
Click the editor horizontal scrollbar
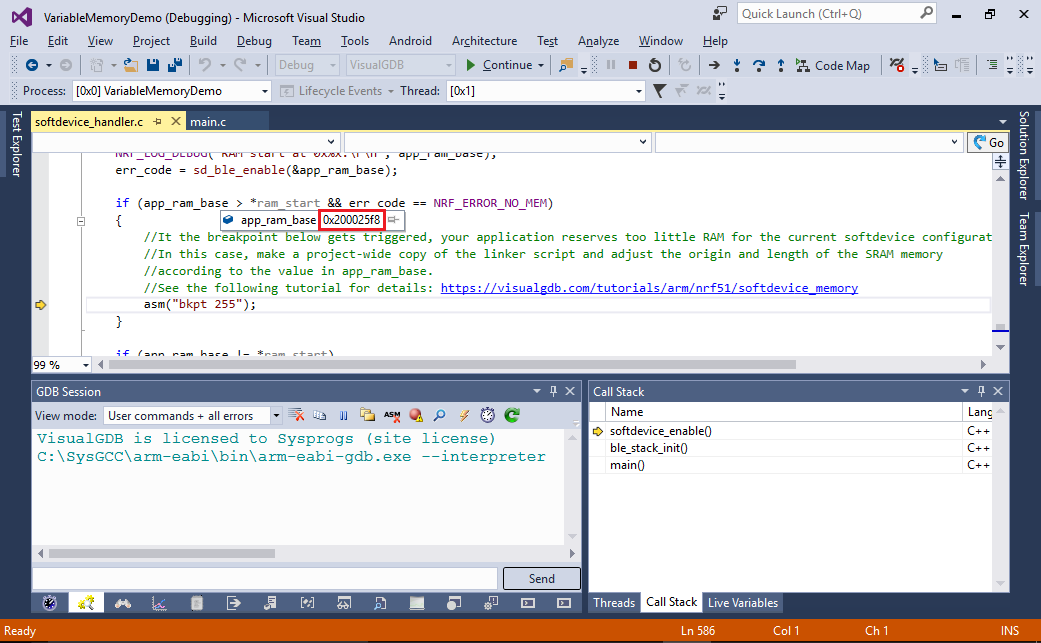pos(451,364)
